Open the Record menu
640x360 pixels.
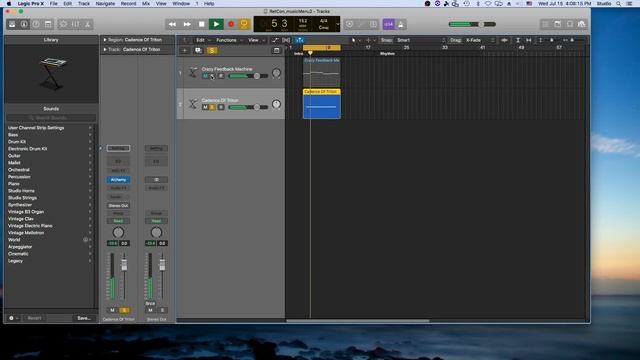[x=128, y=3]
